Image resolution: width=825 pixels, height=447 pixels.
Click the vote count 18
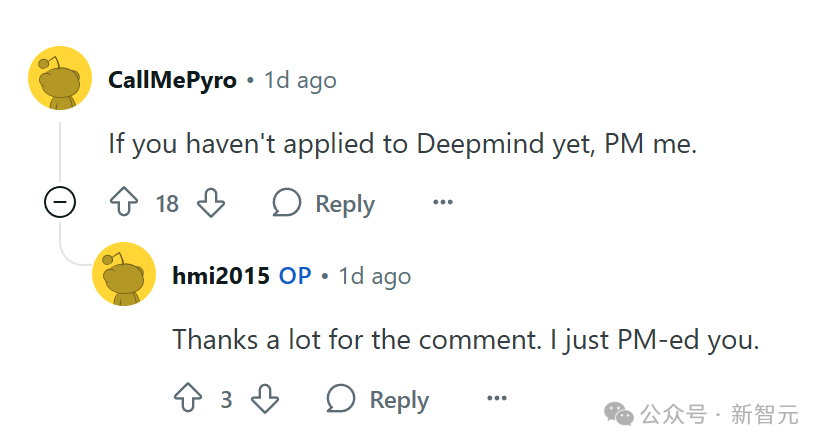(167, 204)
